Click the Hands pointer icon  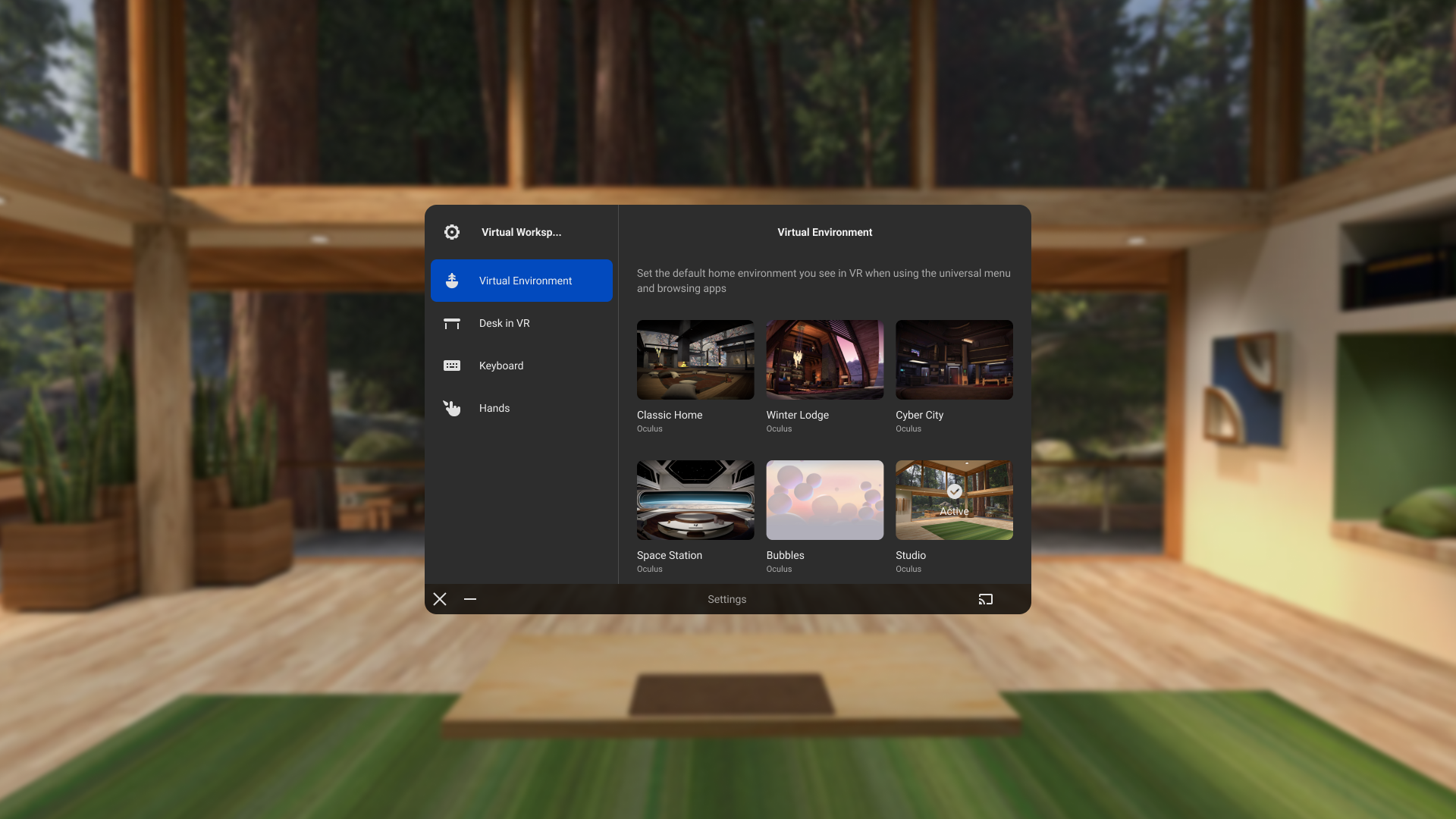[452, 408]
